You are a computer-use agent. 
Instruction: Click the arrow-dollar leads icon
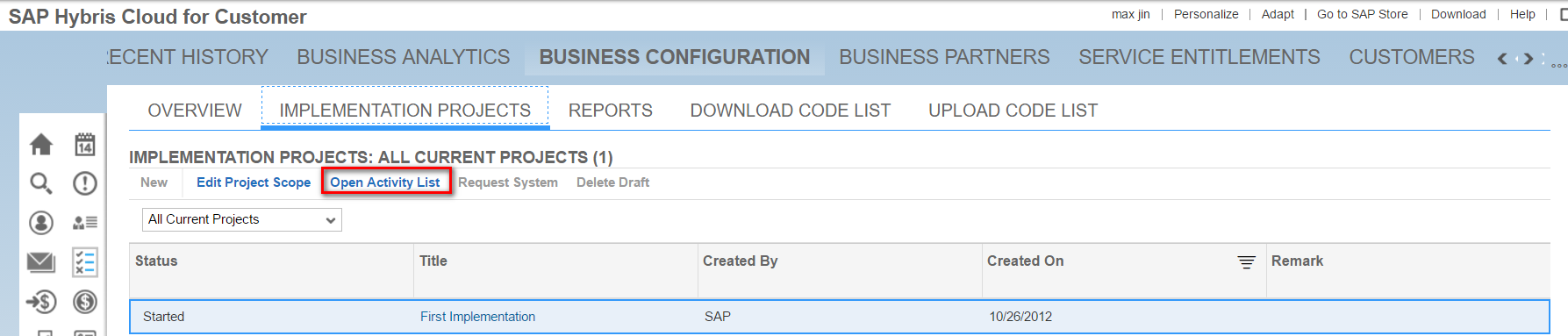pos(41,302)
